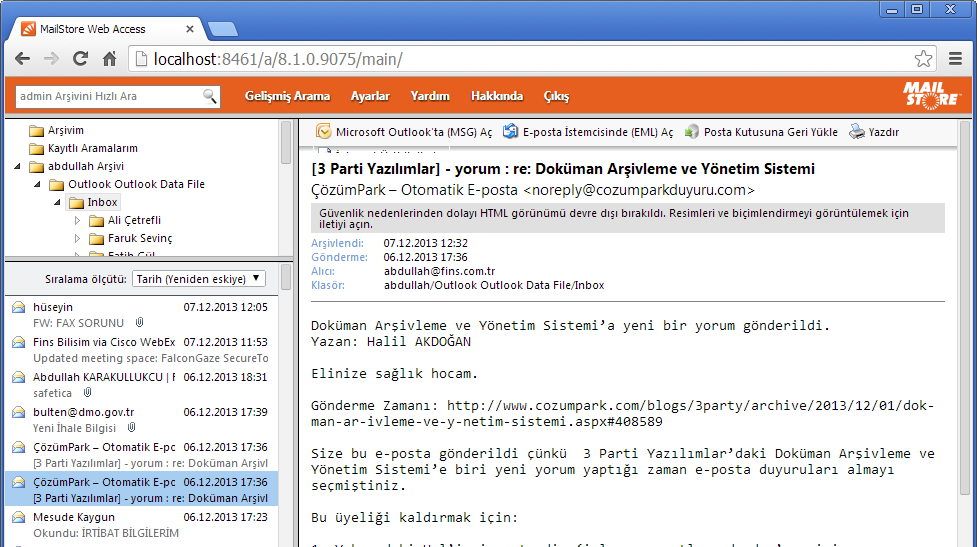The height and width of the screenshot is (547, 977).
Task: Close the MailStore Web Access tab
Action: (x=190, y=29)
